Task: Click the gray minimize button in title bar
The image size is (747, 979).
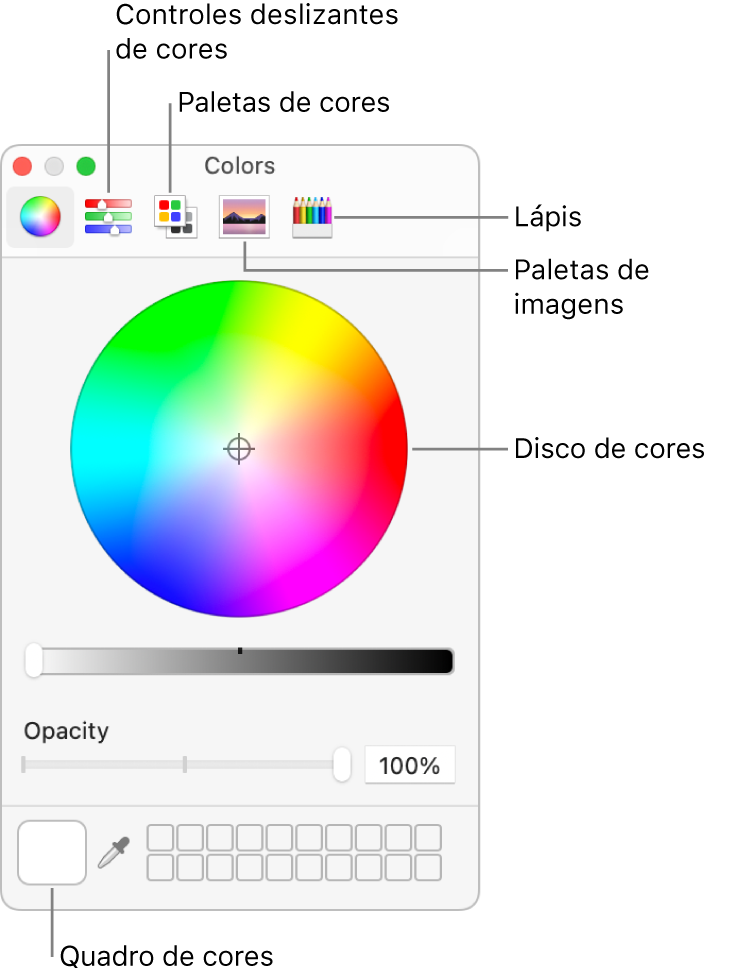Action: [54, 166]
